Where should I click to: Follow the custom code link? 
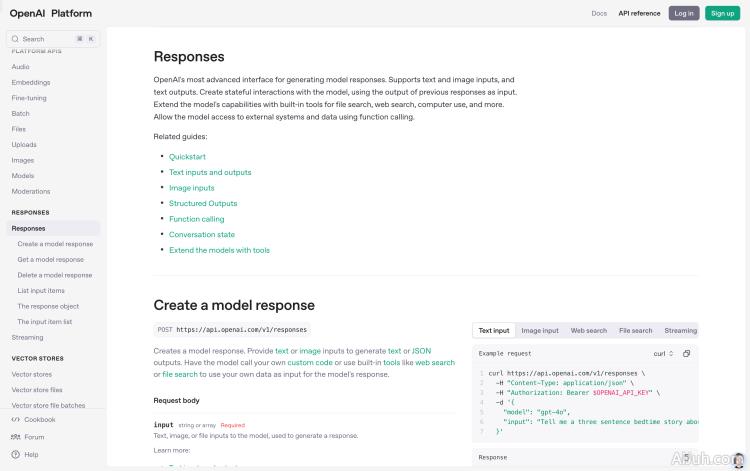coord(309,362)
